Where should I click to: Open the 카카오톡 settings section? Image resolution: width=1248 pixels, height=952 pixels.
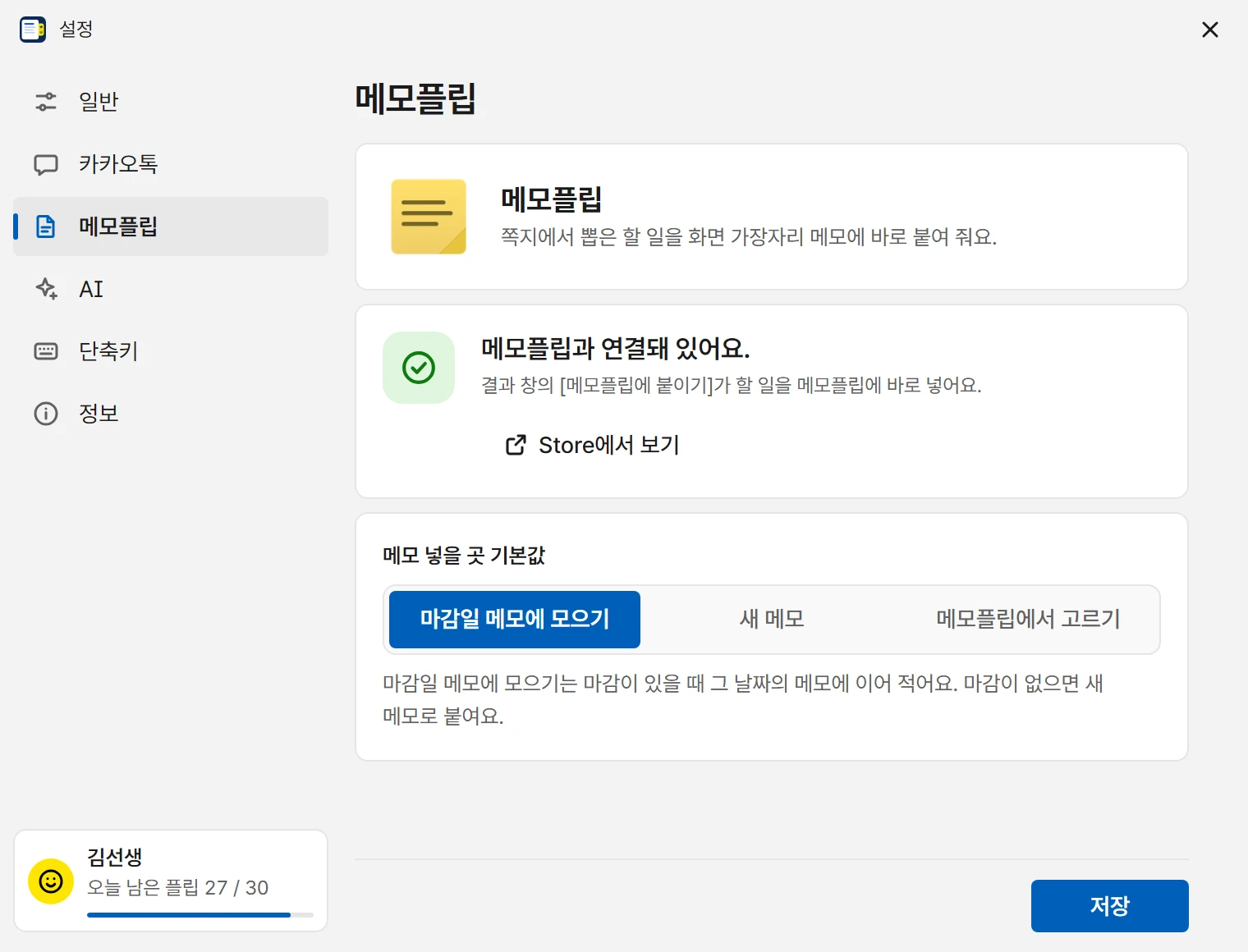coord(171,164)
